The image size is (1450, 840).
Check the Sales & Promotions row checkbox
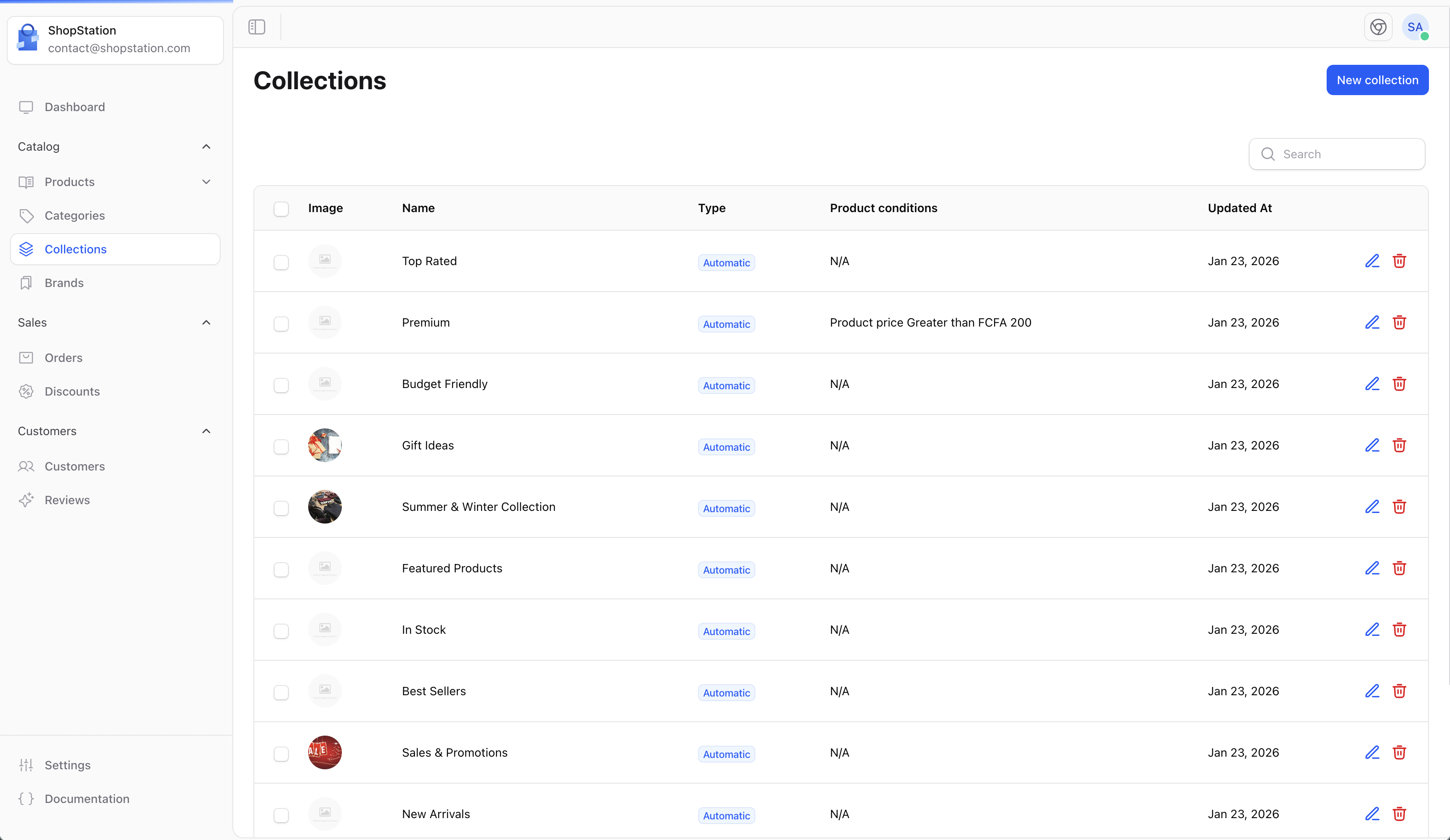281,754
